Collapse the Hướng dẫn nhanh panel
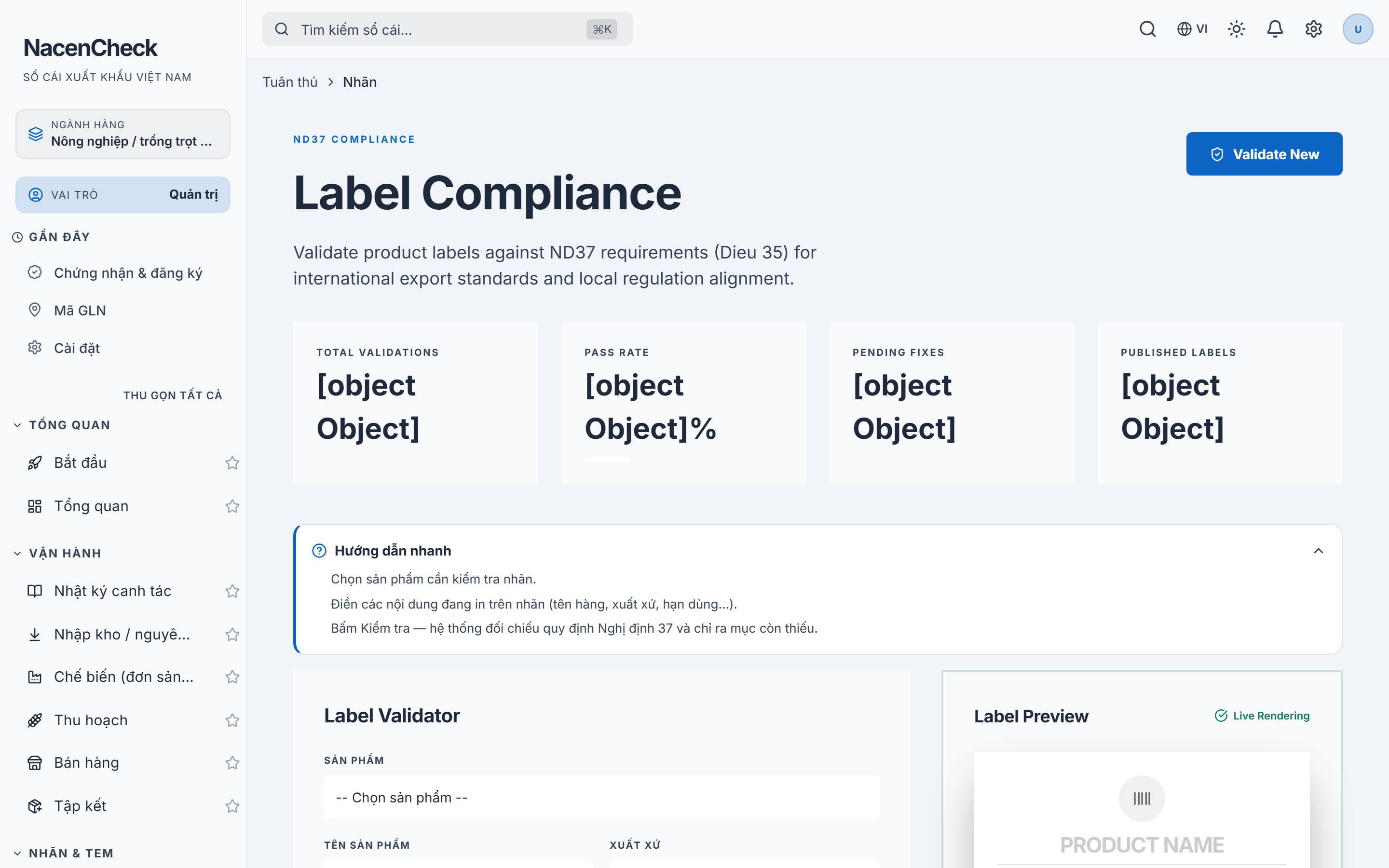1389x868 pixels. pyautogui.click(x=1318, y=551)
